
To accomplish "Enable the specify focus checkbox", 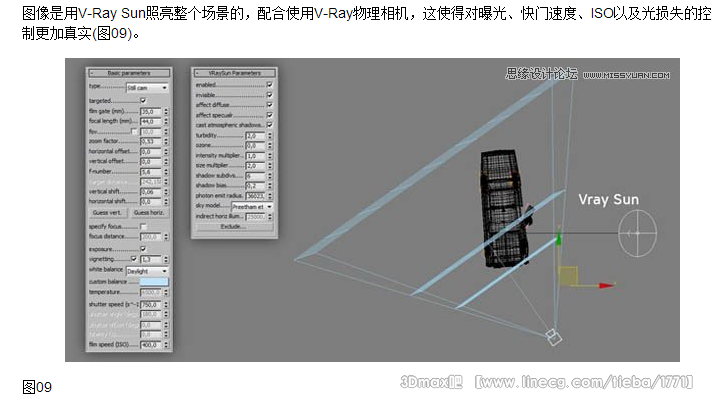I will point(143,226).
